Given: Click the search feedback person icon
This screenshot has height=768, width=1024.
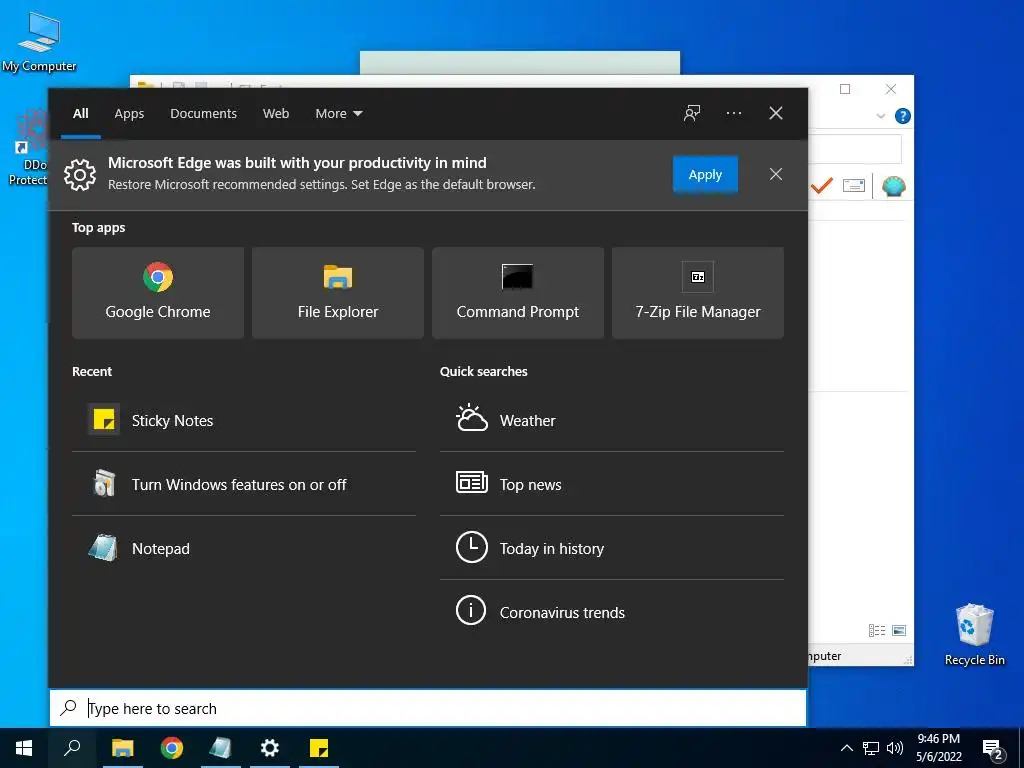Looking at the screenshot, I should pos(692,113).
